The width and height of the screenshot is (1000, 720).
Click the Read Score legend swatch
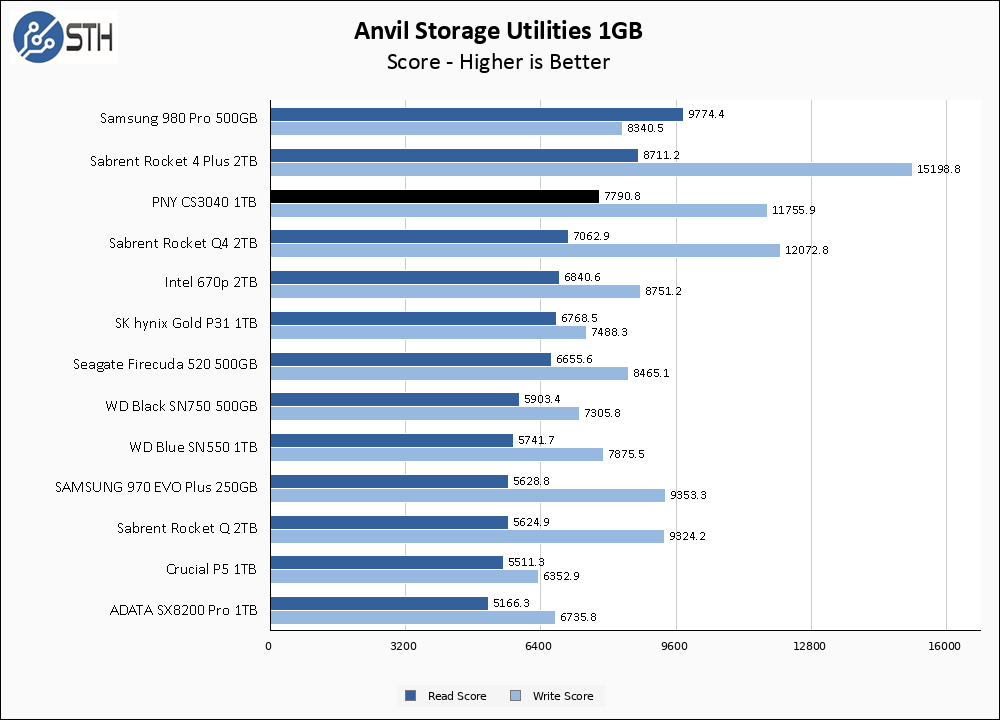tap(411, 696)
